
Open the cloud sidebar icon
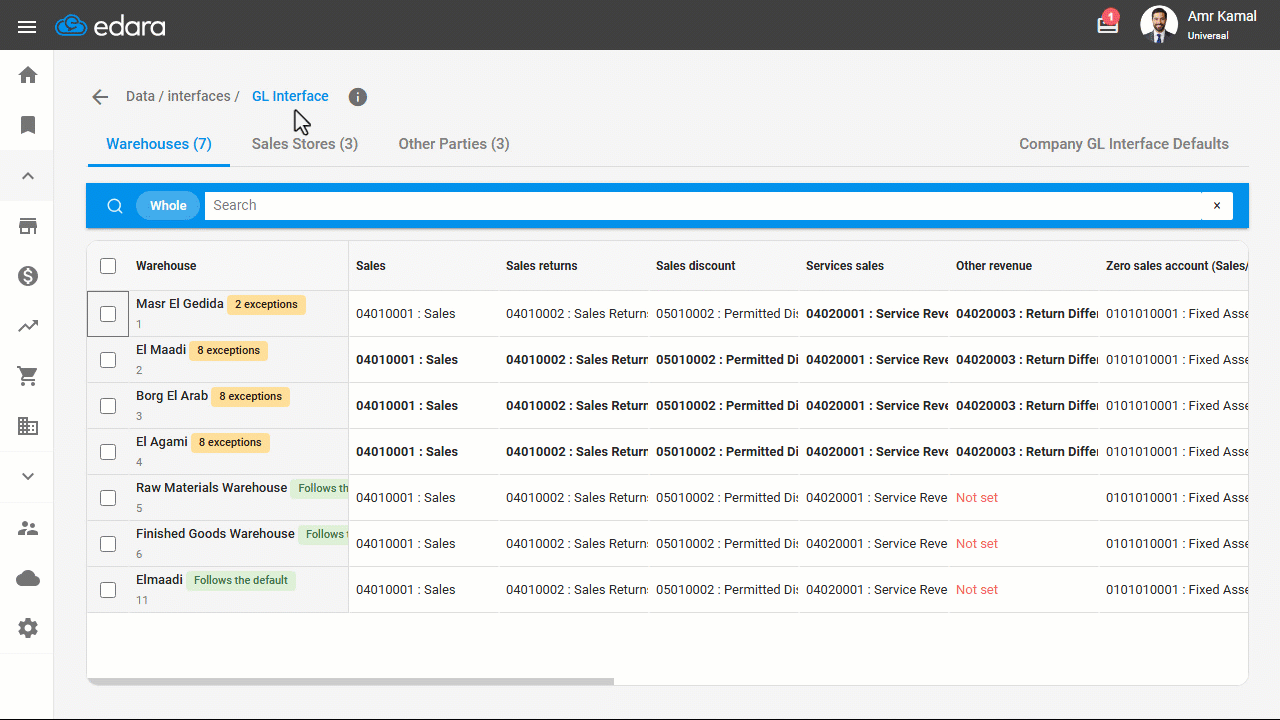(28, 578)
